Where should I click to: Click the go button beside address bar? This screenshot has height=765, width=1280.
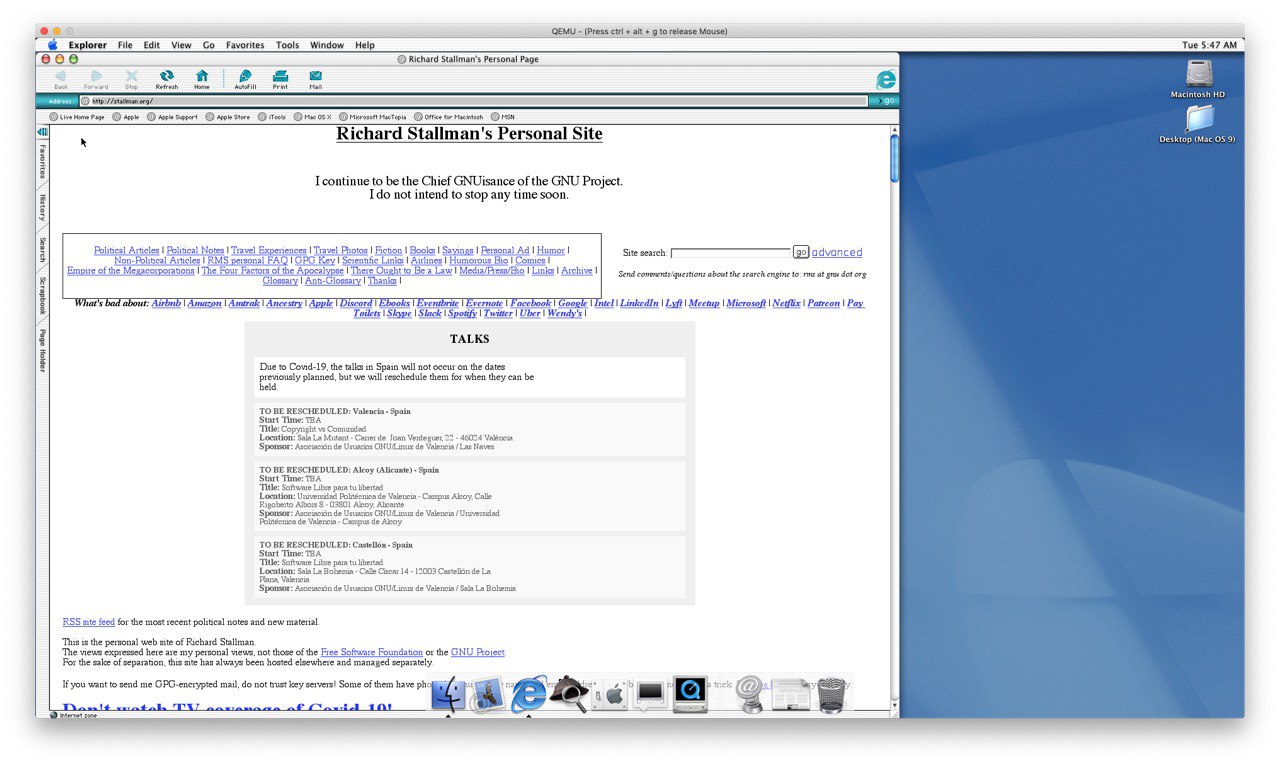884,101
